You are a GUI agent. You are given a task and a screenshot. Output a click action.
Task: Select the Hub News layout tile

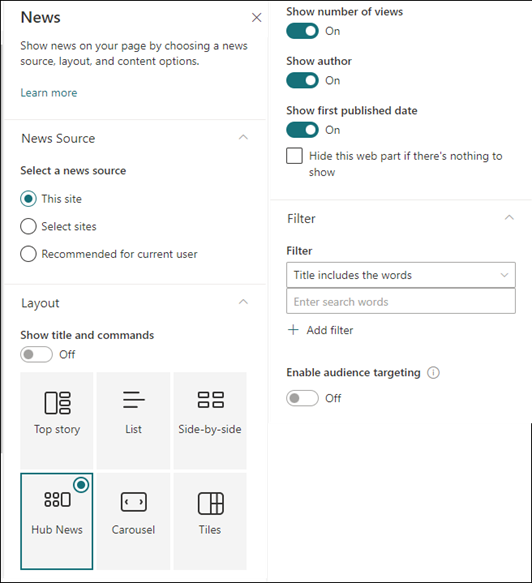[57, 521]
